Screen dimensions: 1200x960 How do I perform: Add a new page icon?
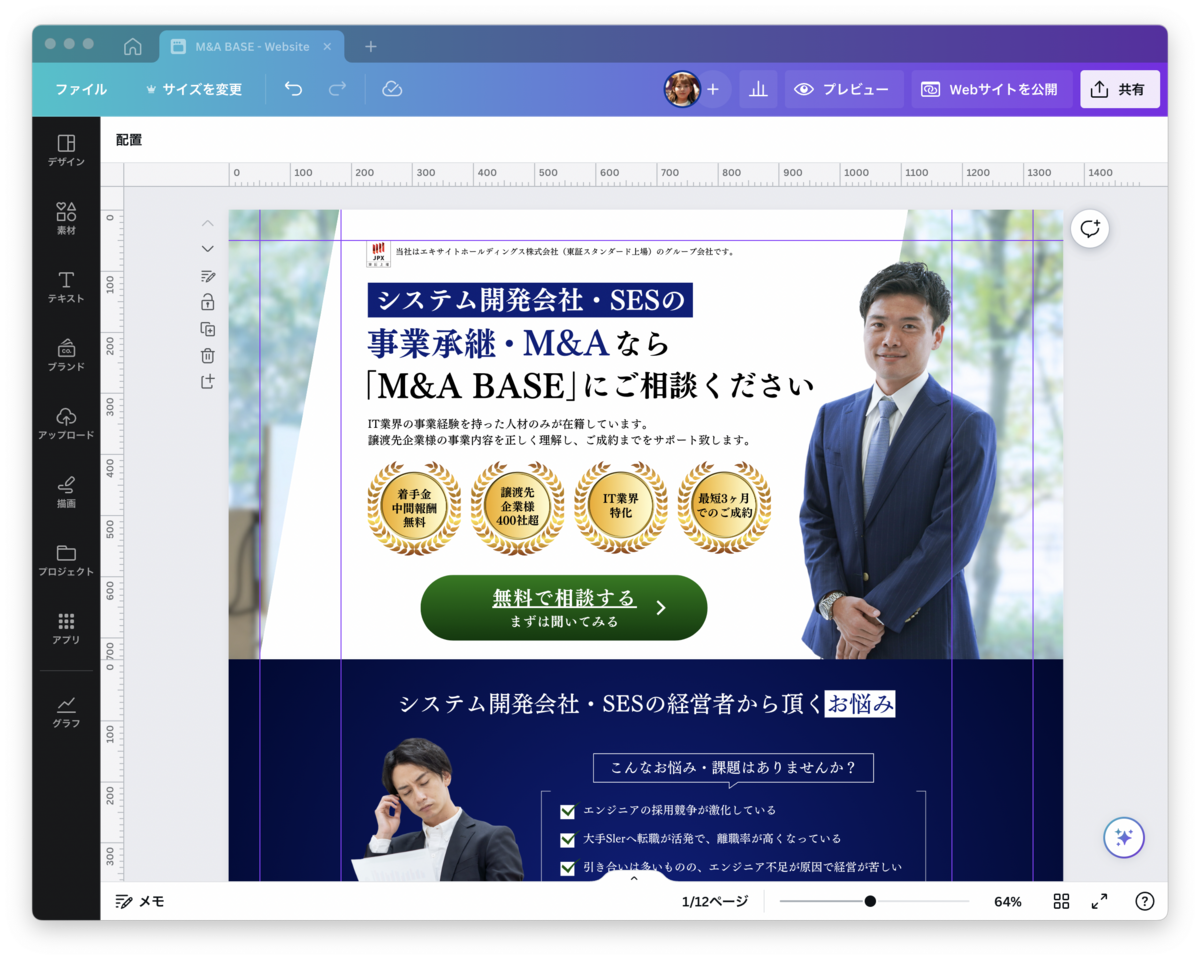[208, 382]
